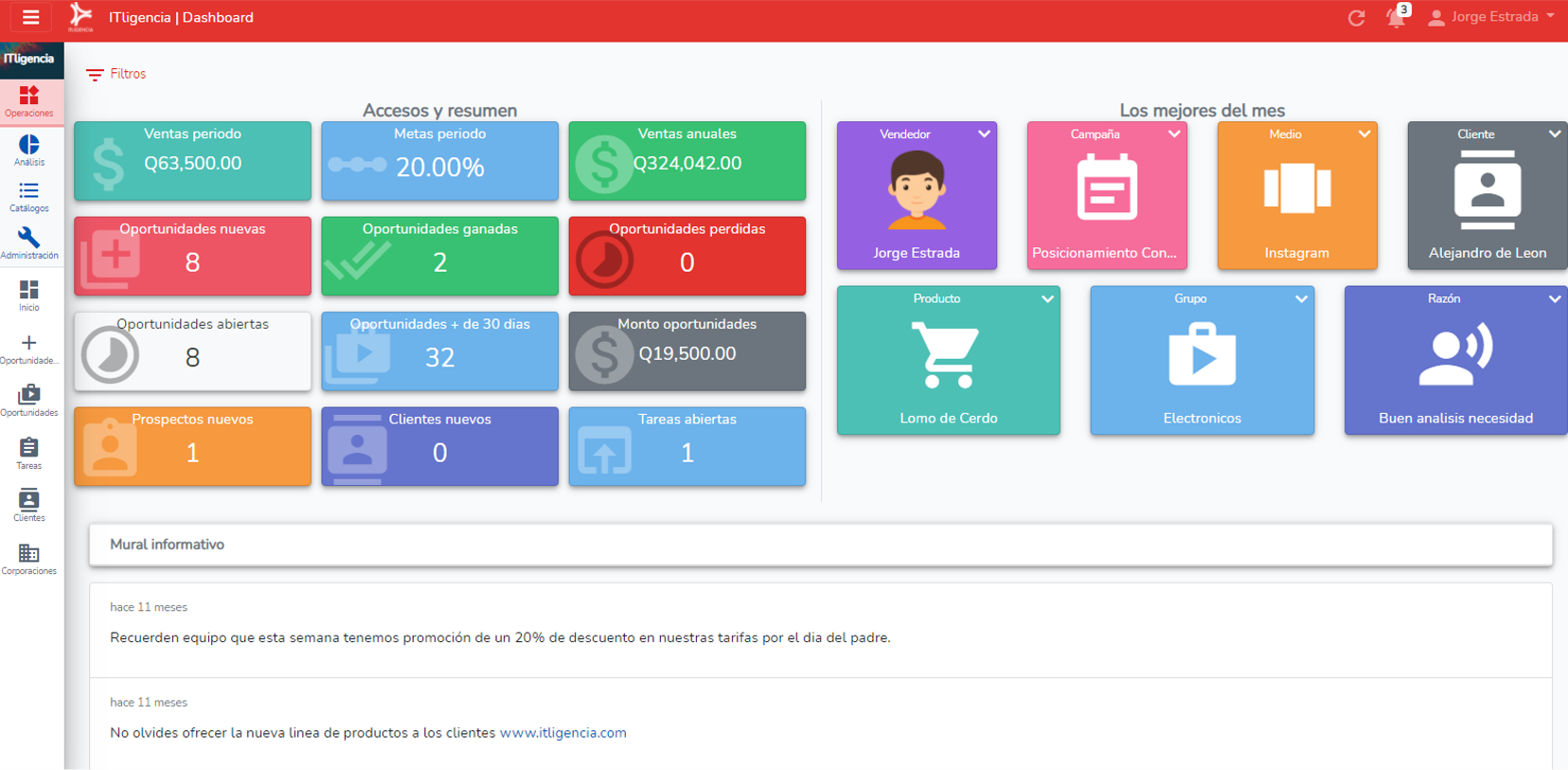Click the Ventas periodo card
The image size is (1568, 770).
coord(192,161)
